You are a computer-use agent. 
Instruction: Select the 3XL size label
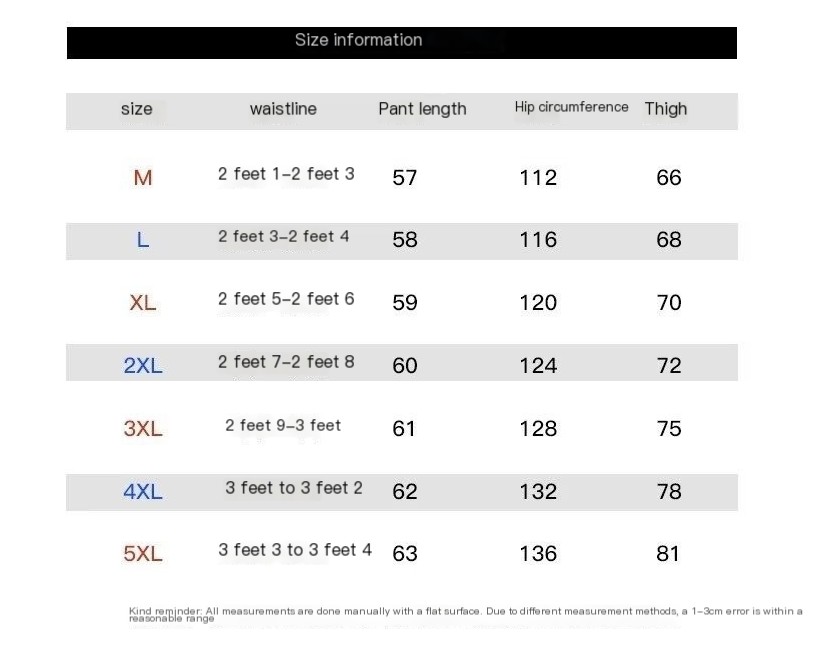pyautogui.click(x=143, y=429)
